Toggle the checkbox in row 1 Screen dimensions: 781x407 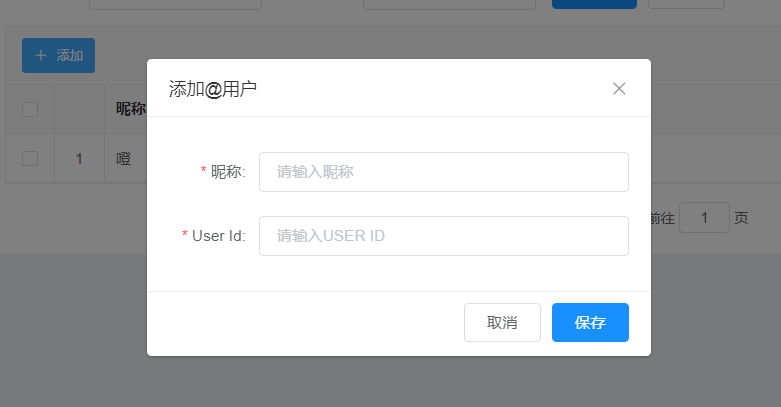tap(30, 158)
